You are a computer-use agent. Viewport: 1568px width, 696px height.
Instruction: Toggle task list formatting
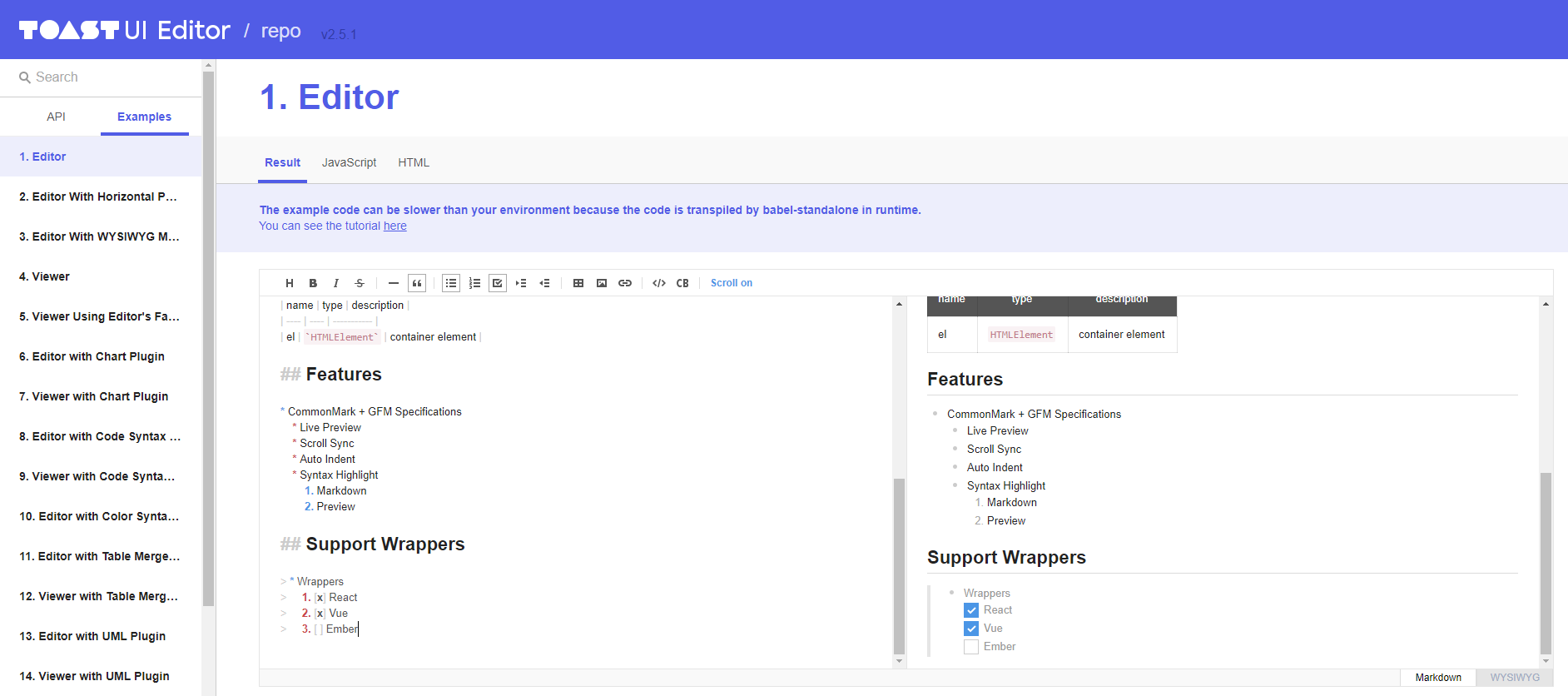pos(498,283)
